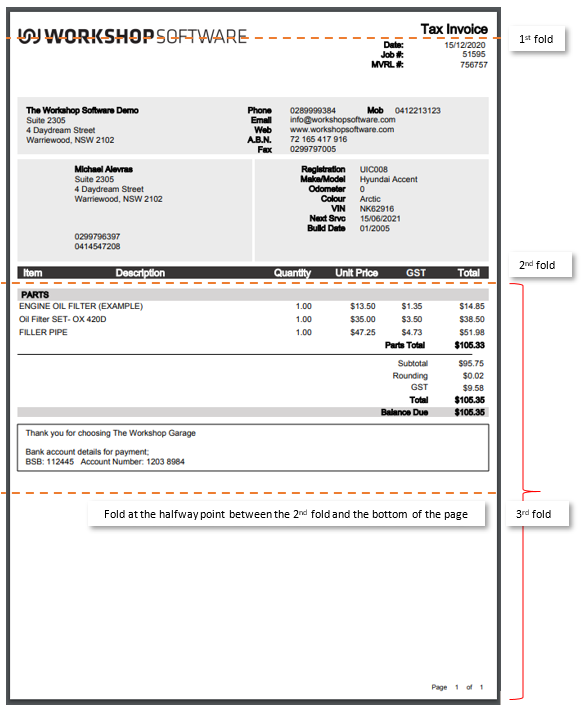588x716 pixels.
Task: Click mobile number 0412213123
Action: pyautogui.click(x=418, y=111)
